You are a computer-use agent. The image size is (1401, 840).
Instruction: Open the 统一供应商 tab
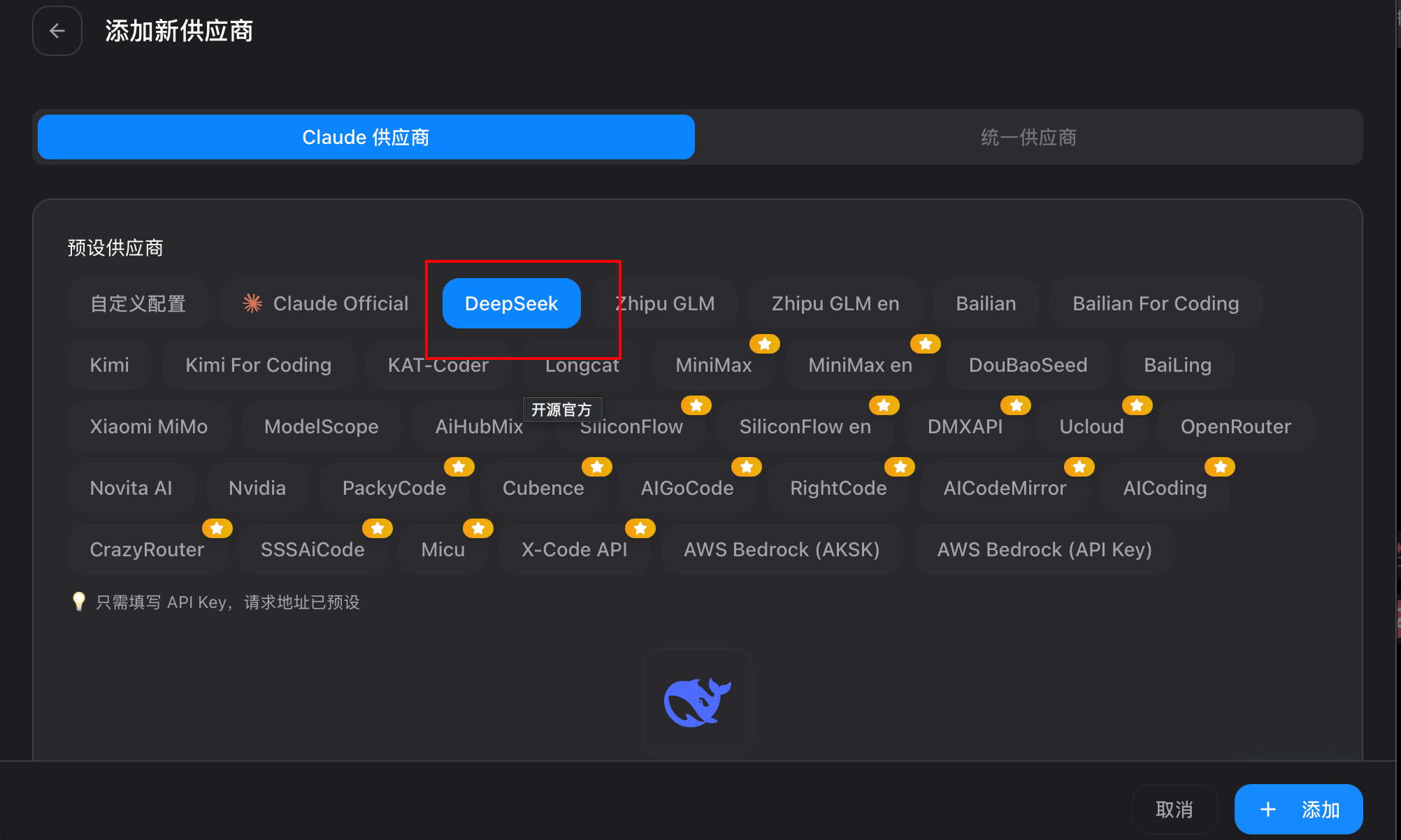click(1028, 137)
